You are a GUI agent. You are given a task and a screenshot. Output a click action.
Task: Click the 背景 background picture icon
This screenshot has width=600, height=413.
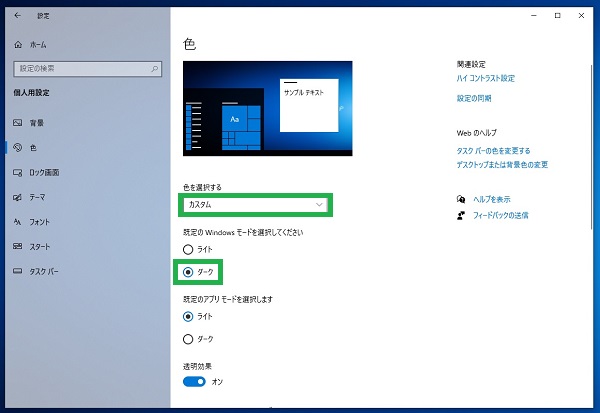[x=17, y=123]
